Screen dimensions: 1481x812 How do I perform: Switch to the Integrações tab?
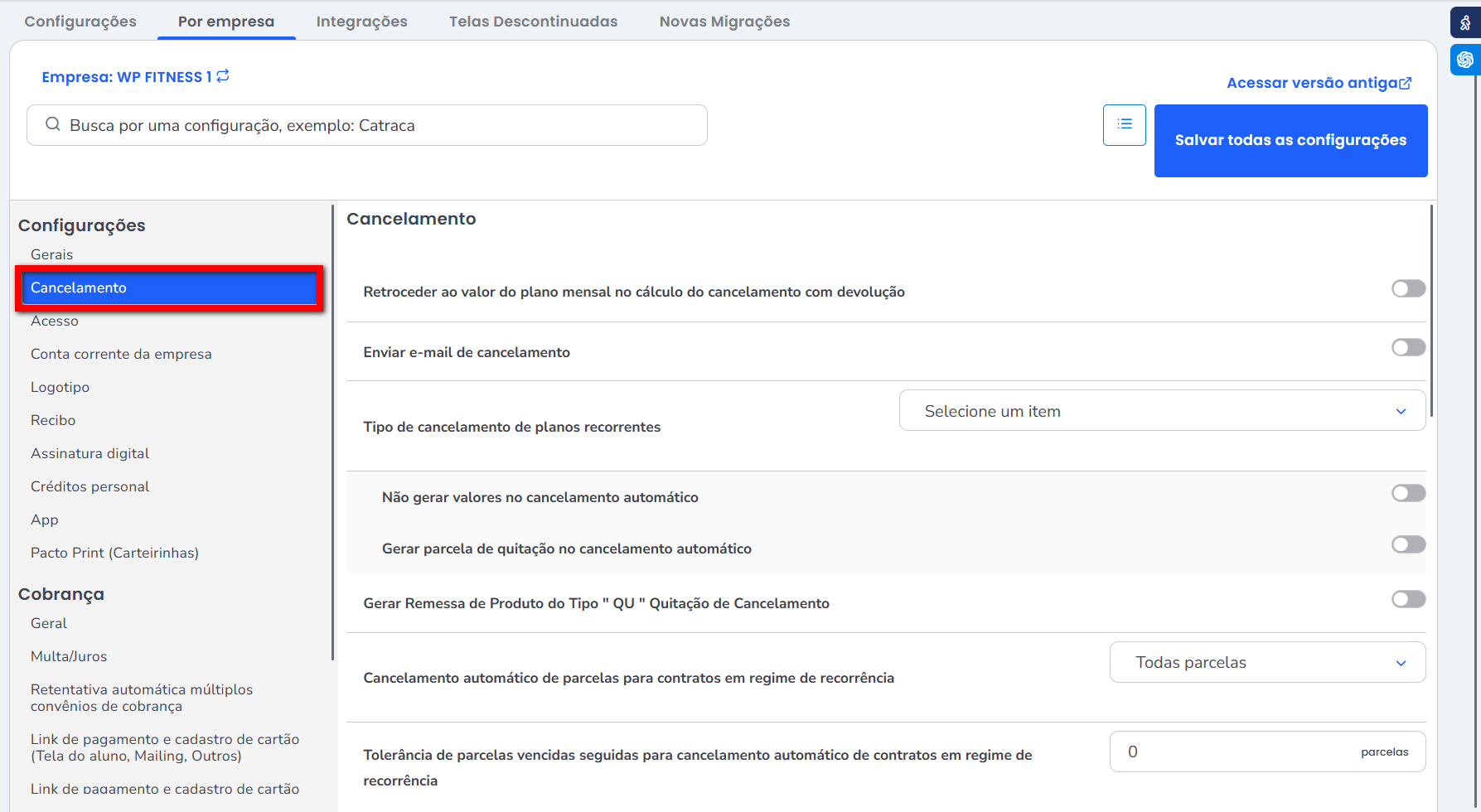[361, 22]
